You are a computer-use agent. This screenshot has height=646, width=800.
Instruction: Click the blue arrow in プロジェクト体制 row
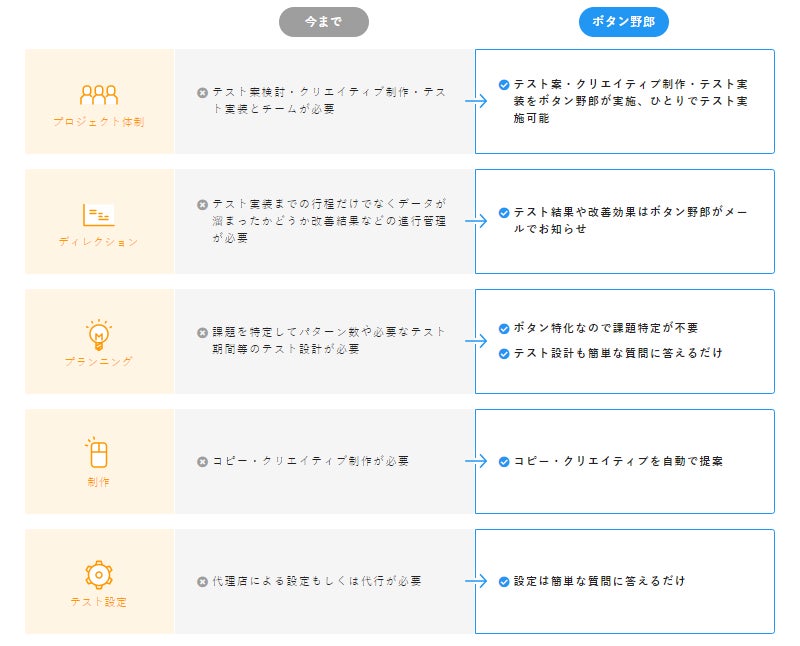pyautogui.click(x=475, y=101)
